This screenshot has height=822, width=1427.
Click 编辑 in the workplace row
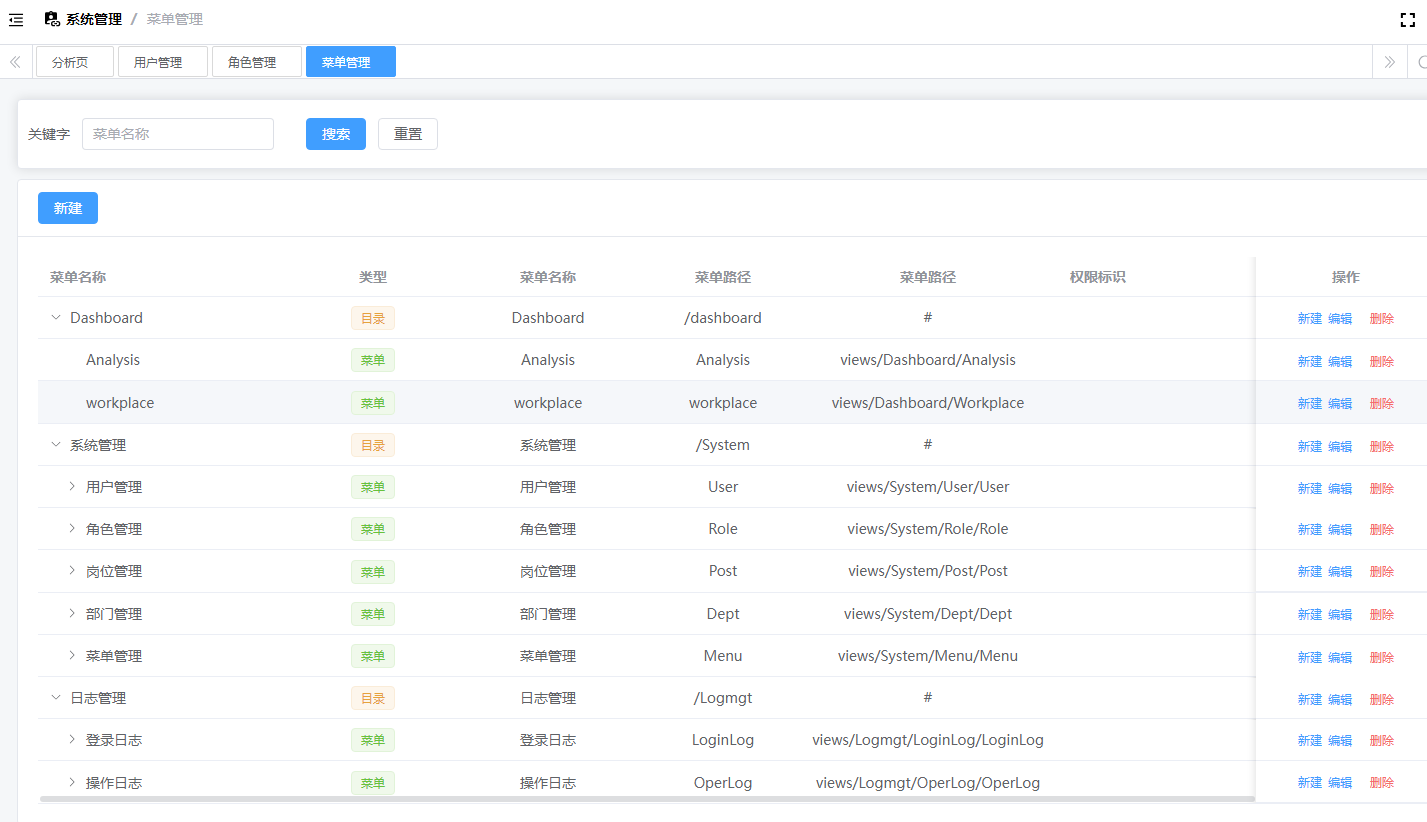point(1340,403)
